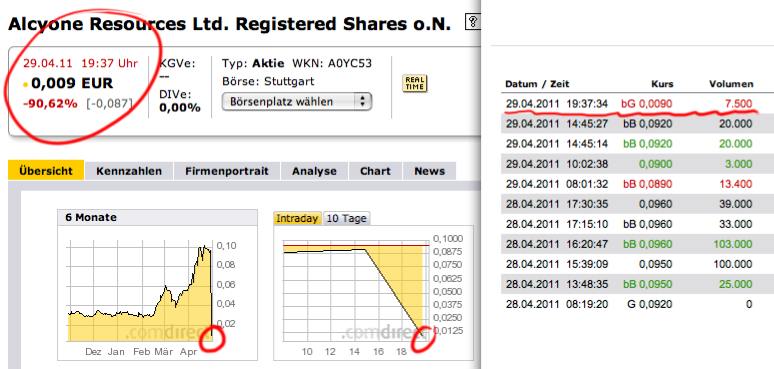Click the question mark help icon beside title

[473, 22]
